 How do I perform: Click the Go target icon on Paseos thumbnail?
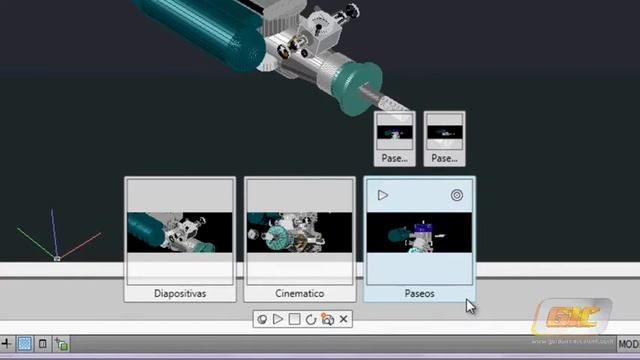tap(457, 195)
